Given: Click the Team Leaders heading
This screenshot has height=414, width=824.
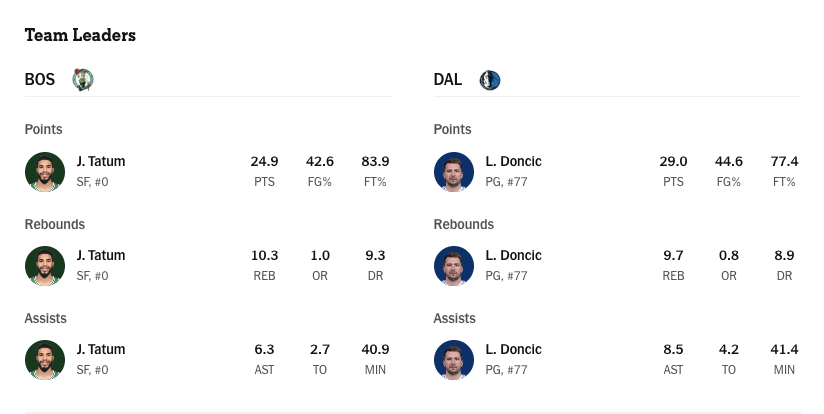Looking at the screenshot, I should tap(80, 35).
